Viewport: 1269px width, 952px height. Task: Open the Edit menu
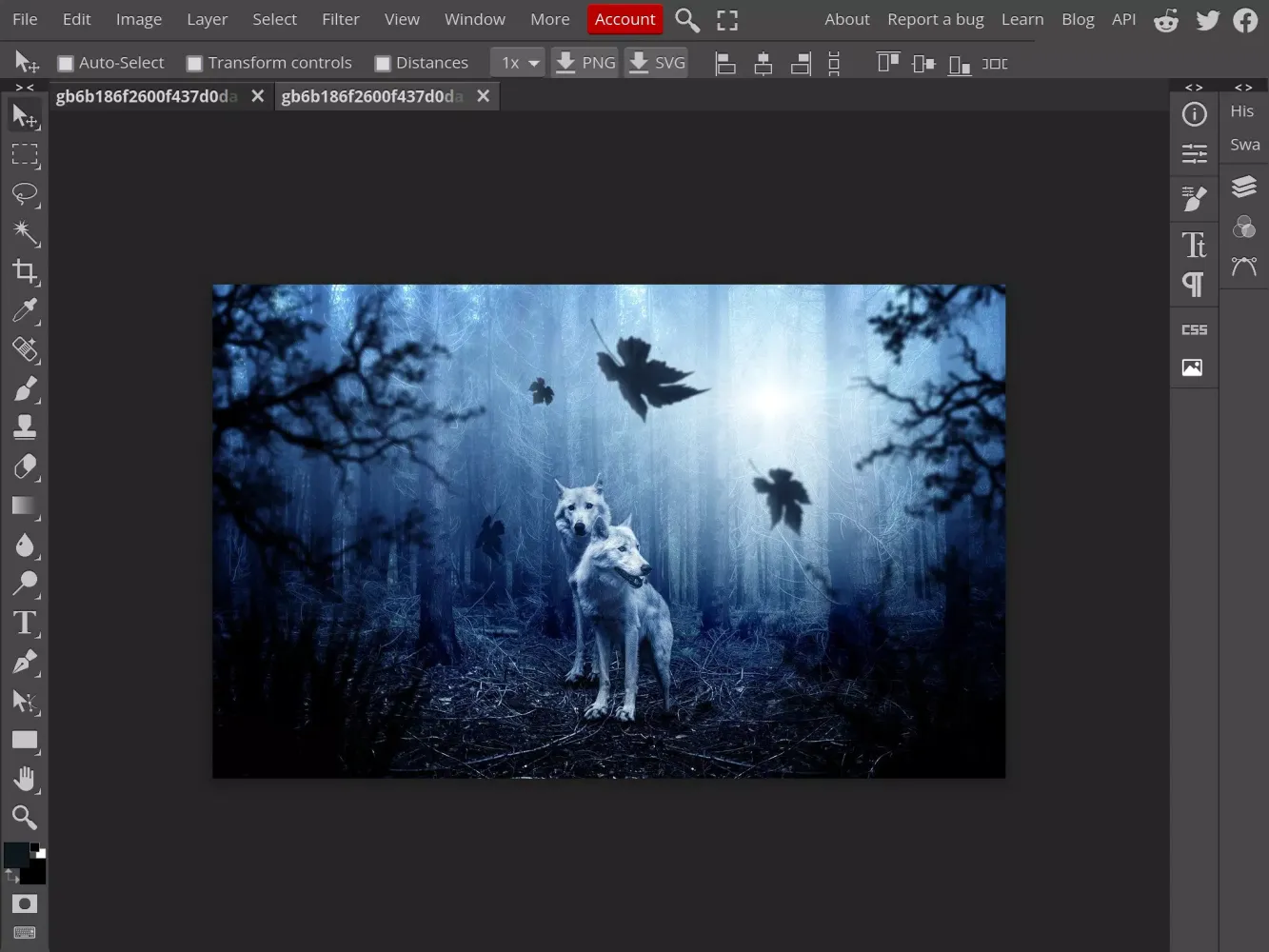click(76, 19)
